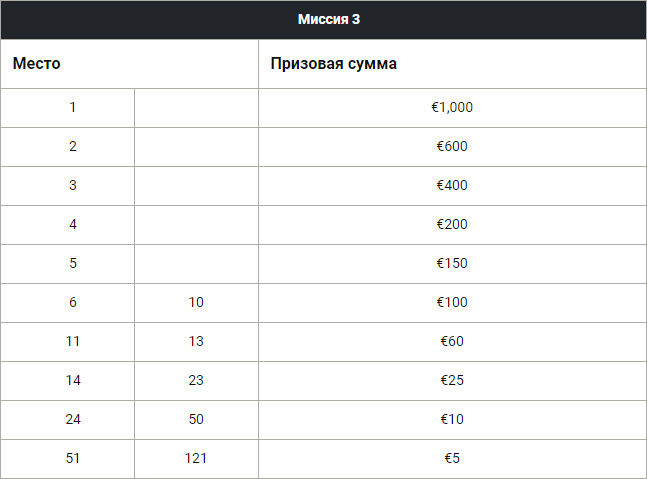This screenshot has width=647, height=479.
Task: Select the €150 prize cell
Action: [x=452, y=263]
